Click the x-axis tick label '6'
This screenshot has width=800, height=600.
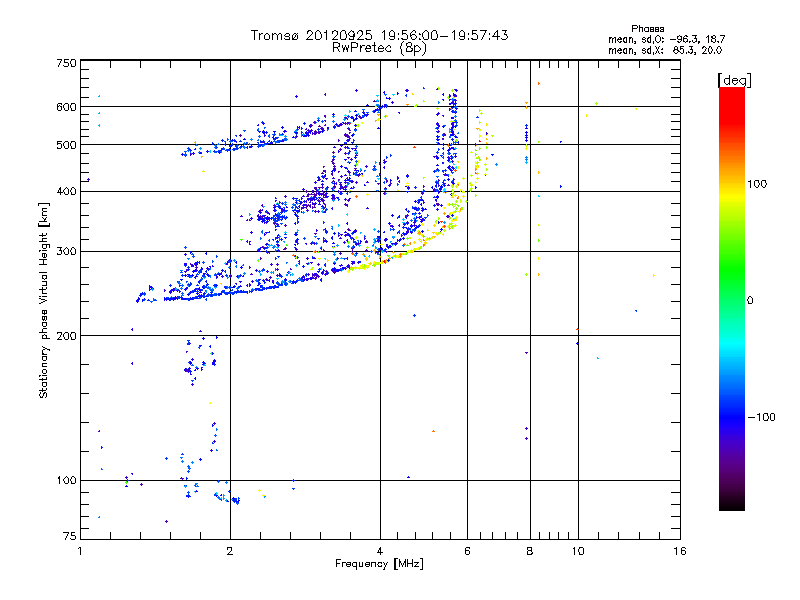click(467, 551)
